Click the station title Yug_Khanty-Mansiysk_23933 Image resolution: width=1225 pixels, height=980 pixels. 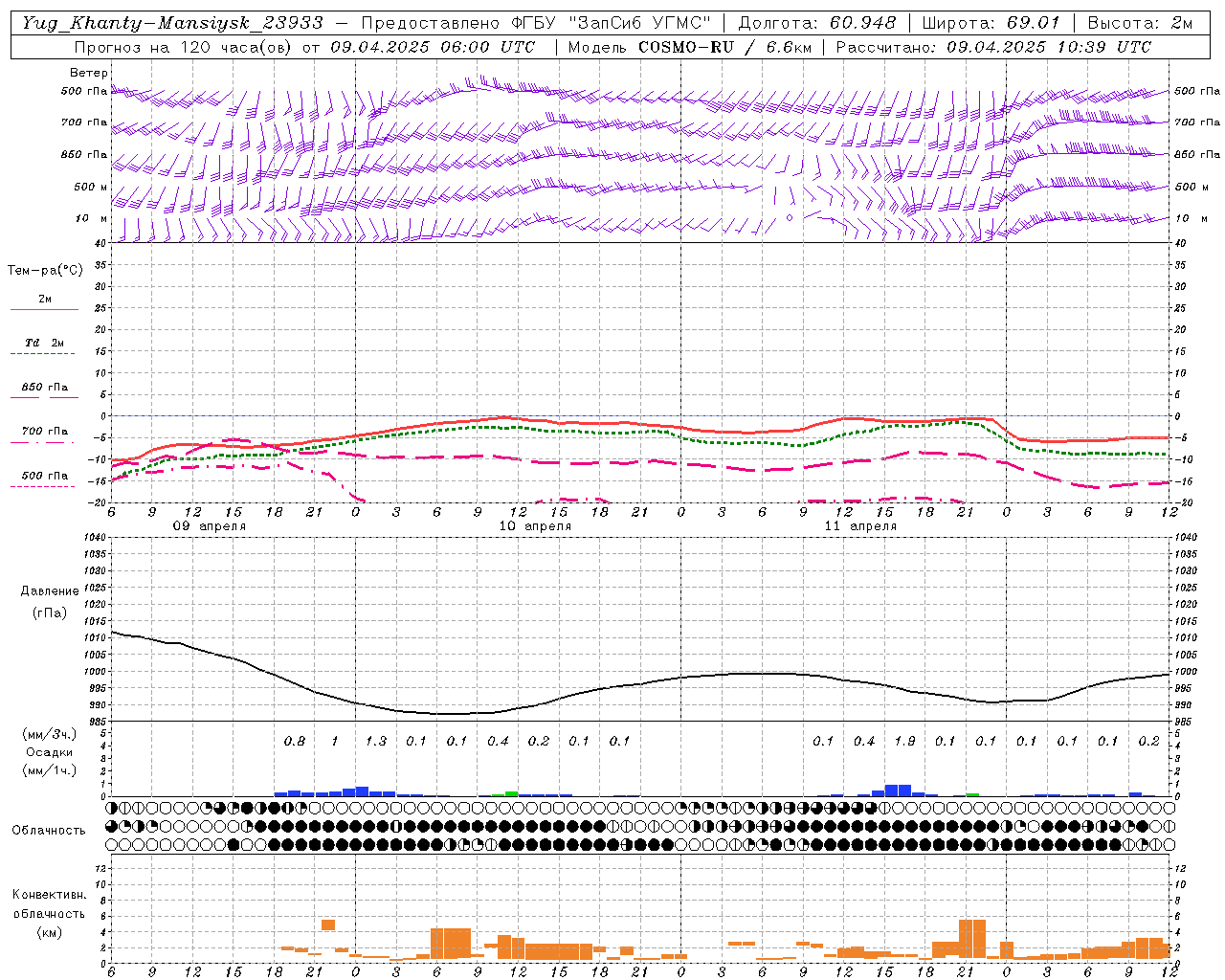tap(172, 23)
